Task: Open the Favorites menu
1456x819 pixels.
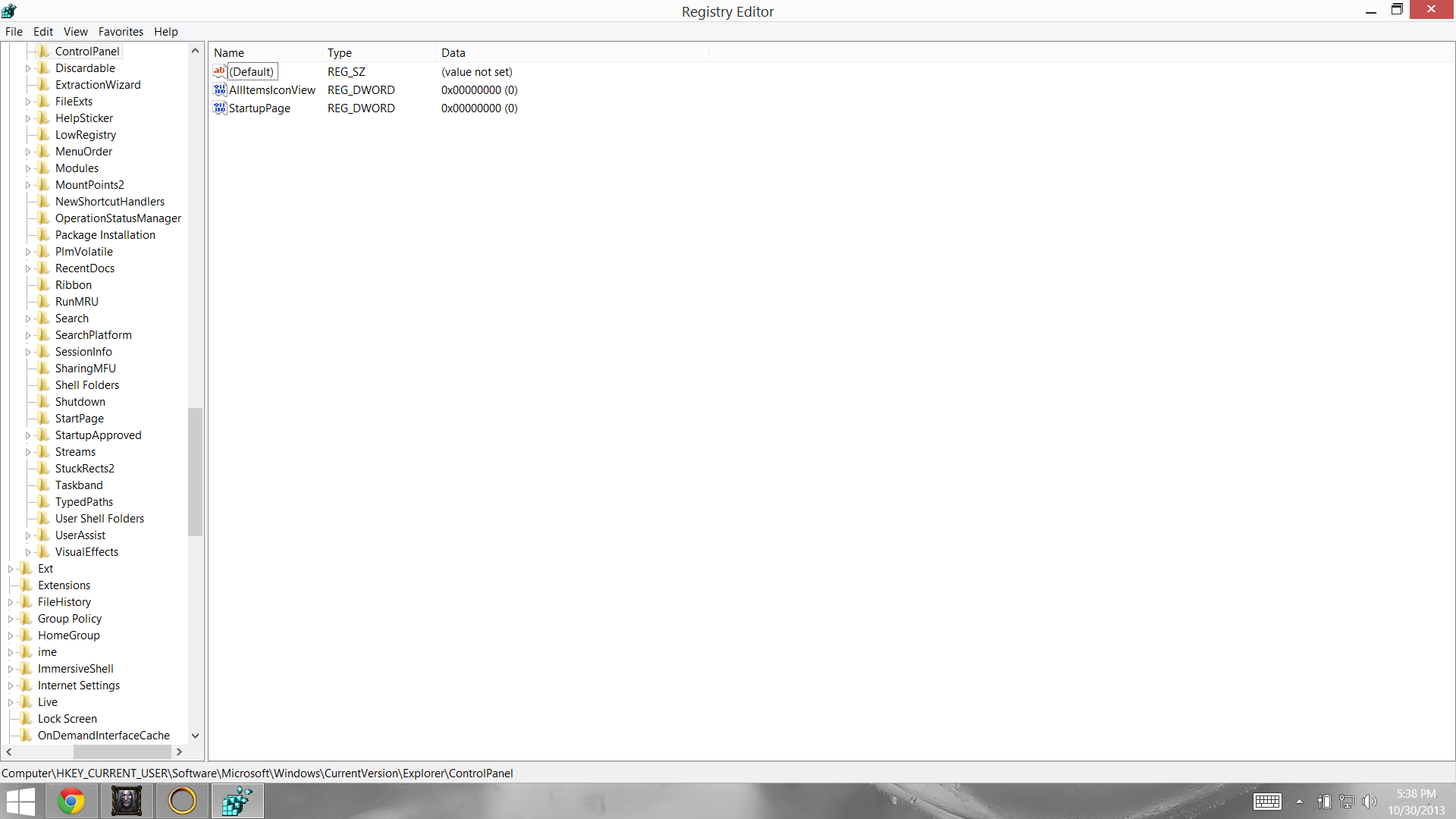Action: 121,32
